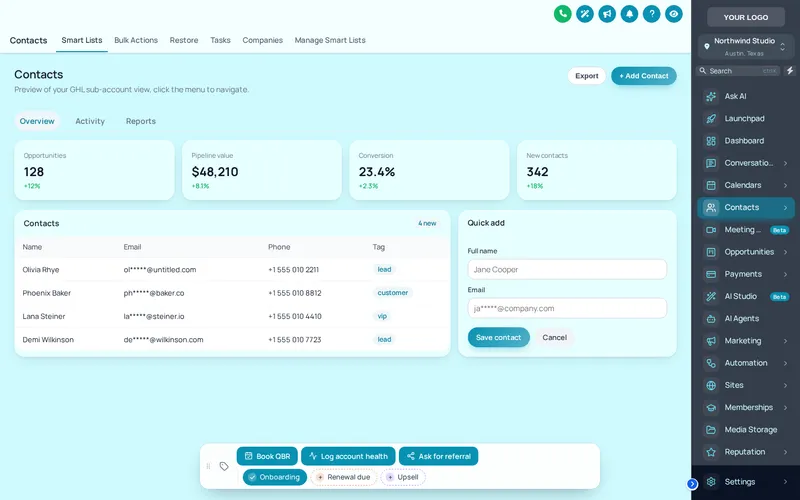Switch to the Activity sub-tab
Screen dimensions: 800x500
point(90,121)
